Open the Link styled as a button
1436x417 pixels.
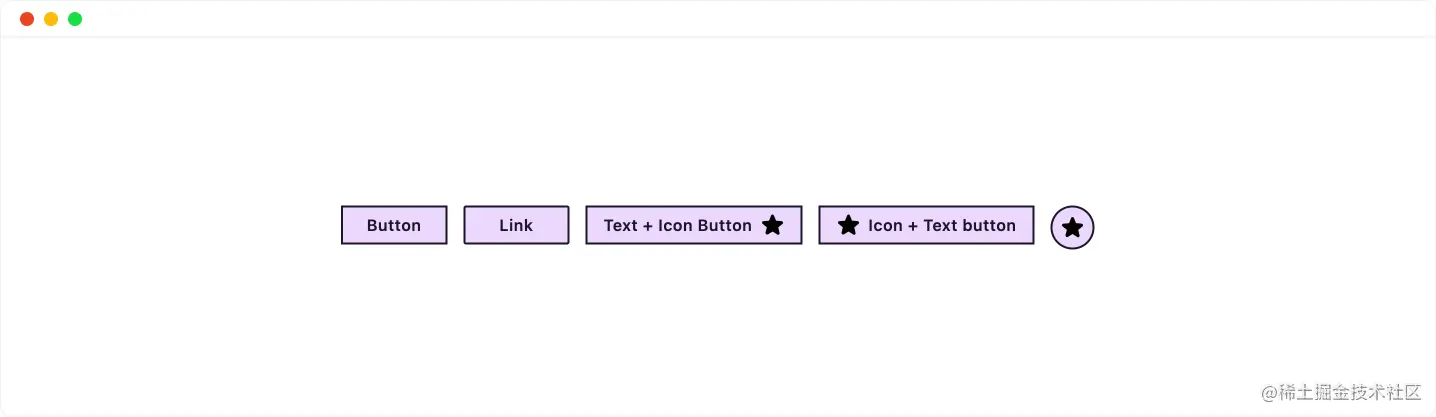[x=516, y=225]
